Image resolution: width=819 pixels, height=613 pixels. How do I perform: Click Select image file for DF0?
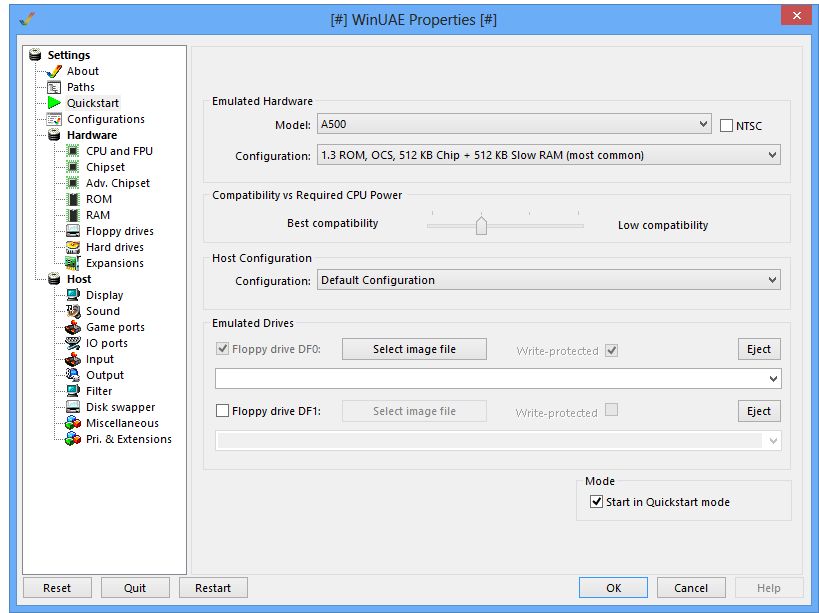click(x=414, y=349)
